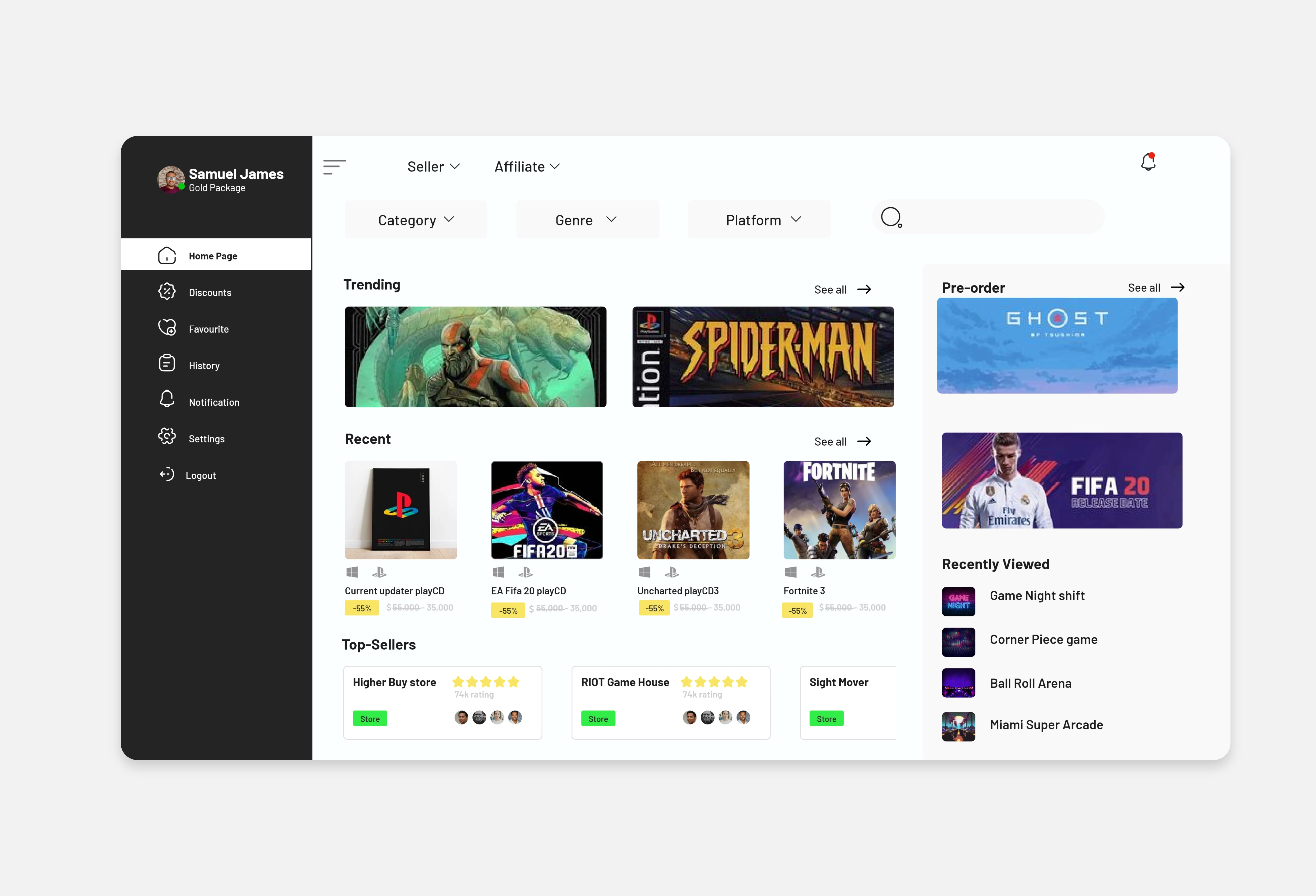Click Samuel James profile avatar

(x=171, y=180)
